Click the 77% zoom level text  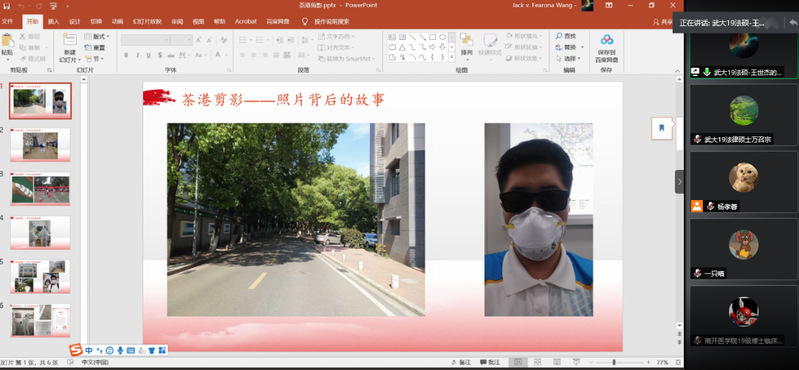click(662, 362)
